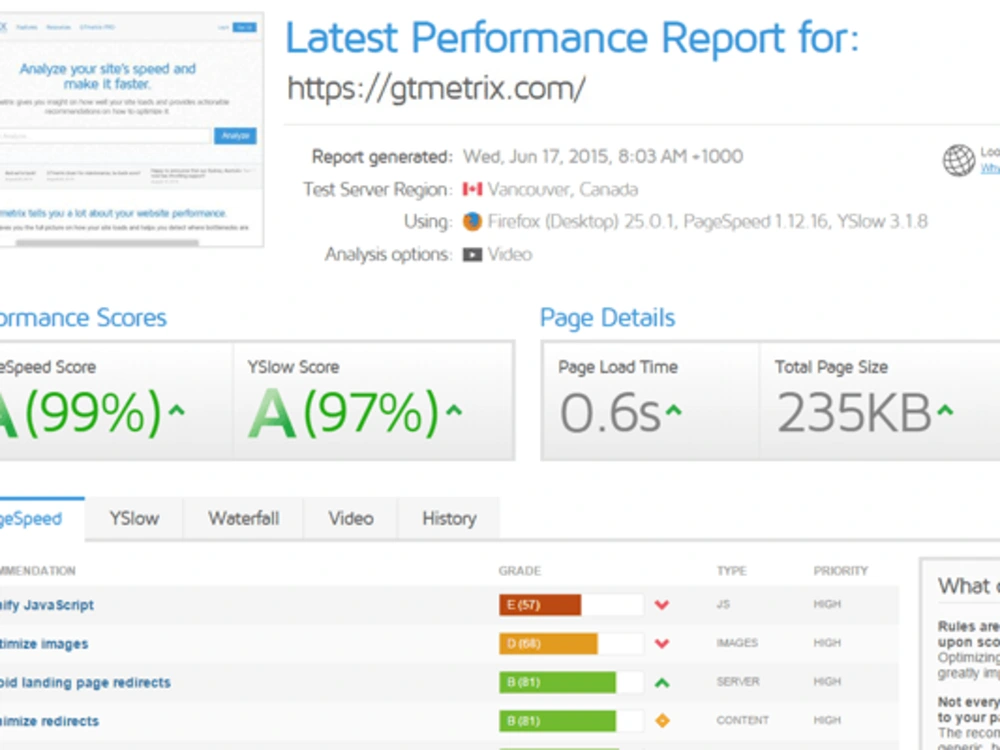The width and height of the screenshot is (1000, 750).
Task: Switch to the YSlow tab
Action: click(x=134, y=518)
